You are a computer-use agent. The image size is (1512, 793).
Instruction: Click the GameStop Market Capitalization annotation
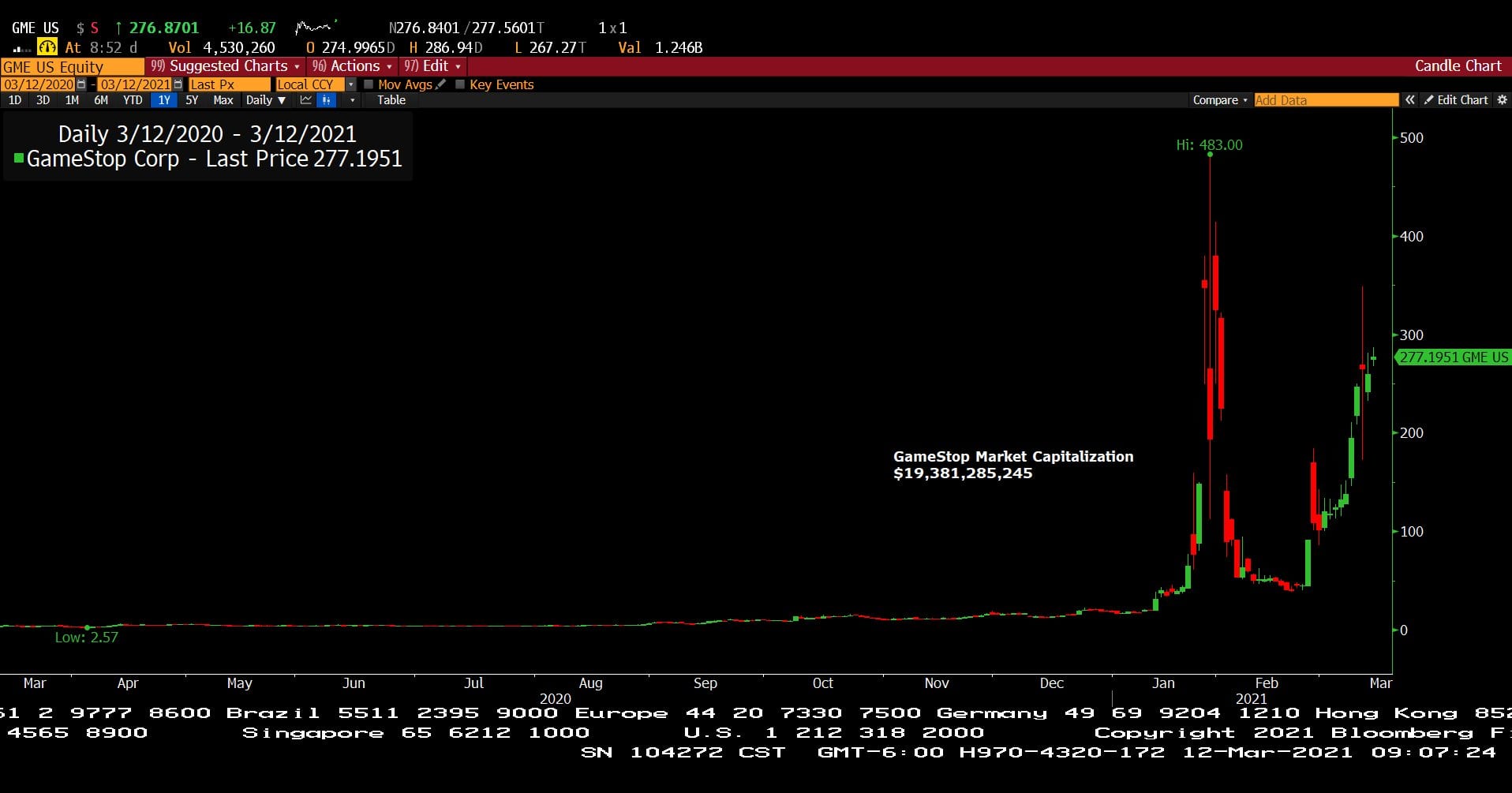coord(1013,465)
